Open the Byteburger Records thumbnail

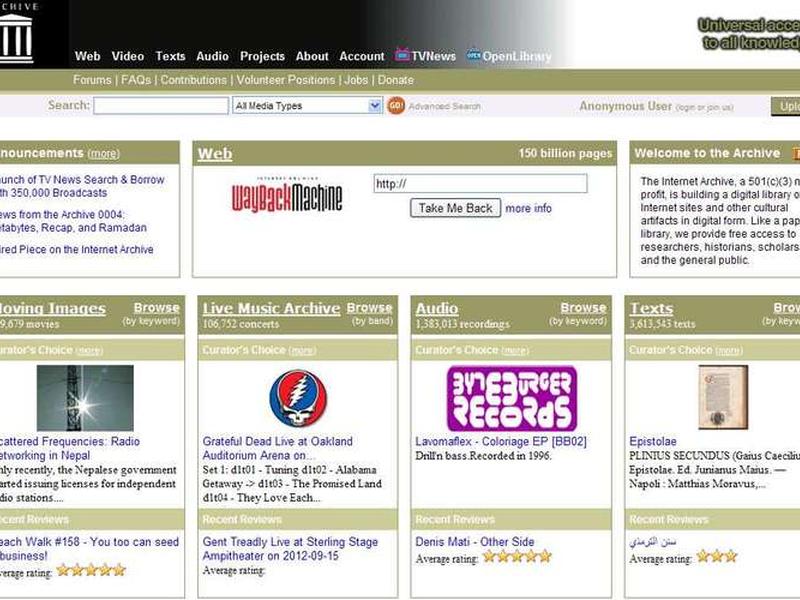(x=512, y=398)
